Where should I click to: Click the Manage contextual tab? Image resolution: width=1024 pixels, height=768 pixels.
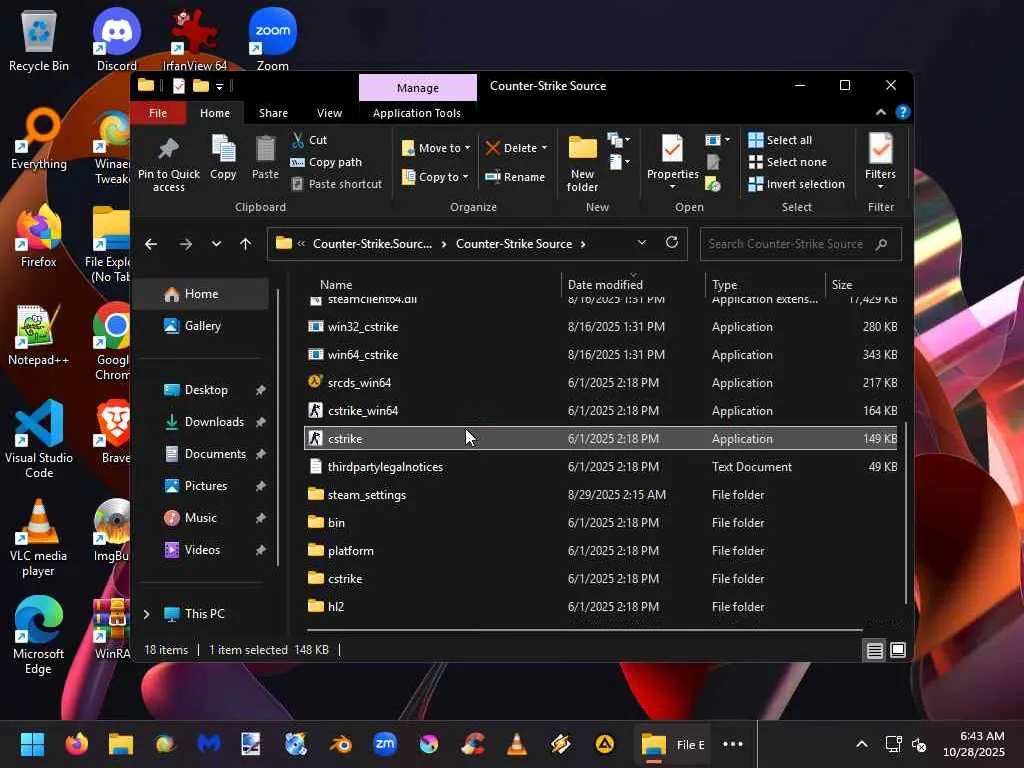[418, 88]
